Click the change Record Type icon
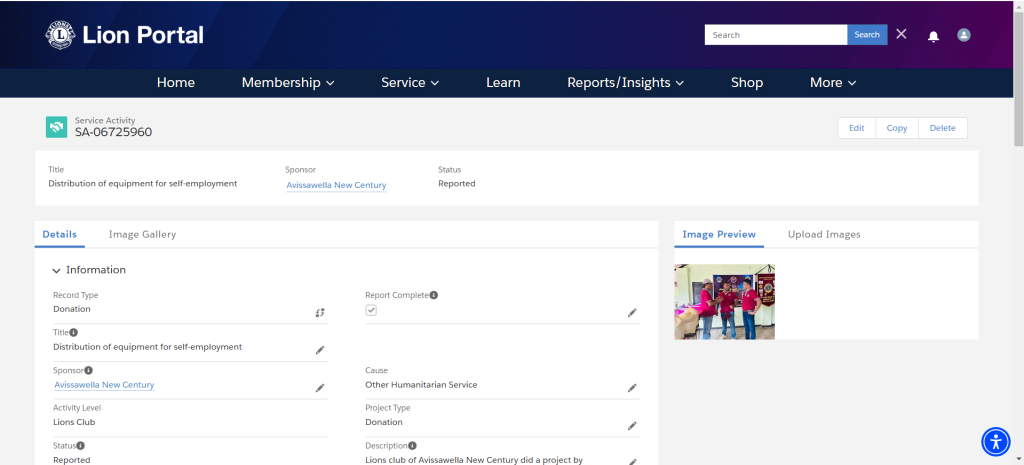 pos(319,313)
